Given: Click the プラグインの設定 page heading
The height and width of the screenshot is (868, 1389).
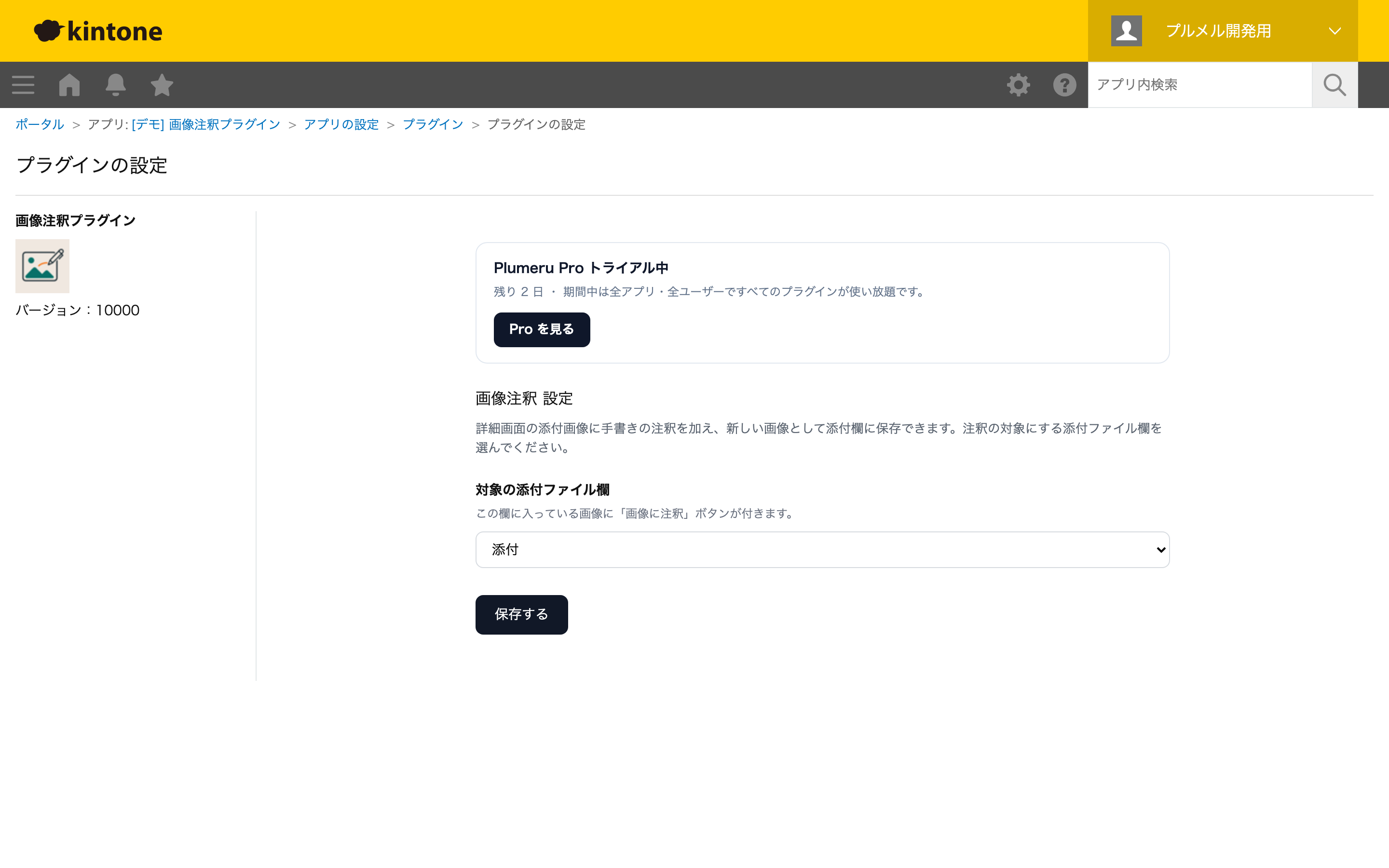Looking at the screenshot, I should pos(92,165).
